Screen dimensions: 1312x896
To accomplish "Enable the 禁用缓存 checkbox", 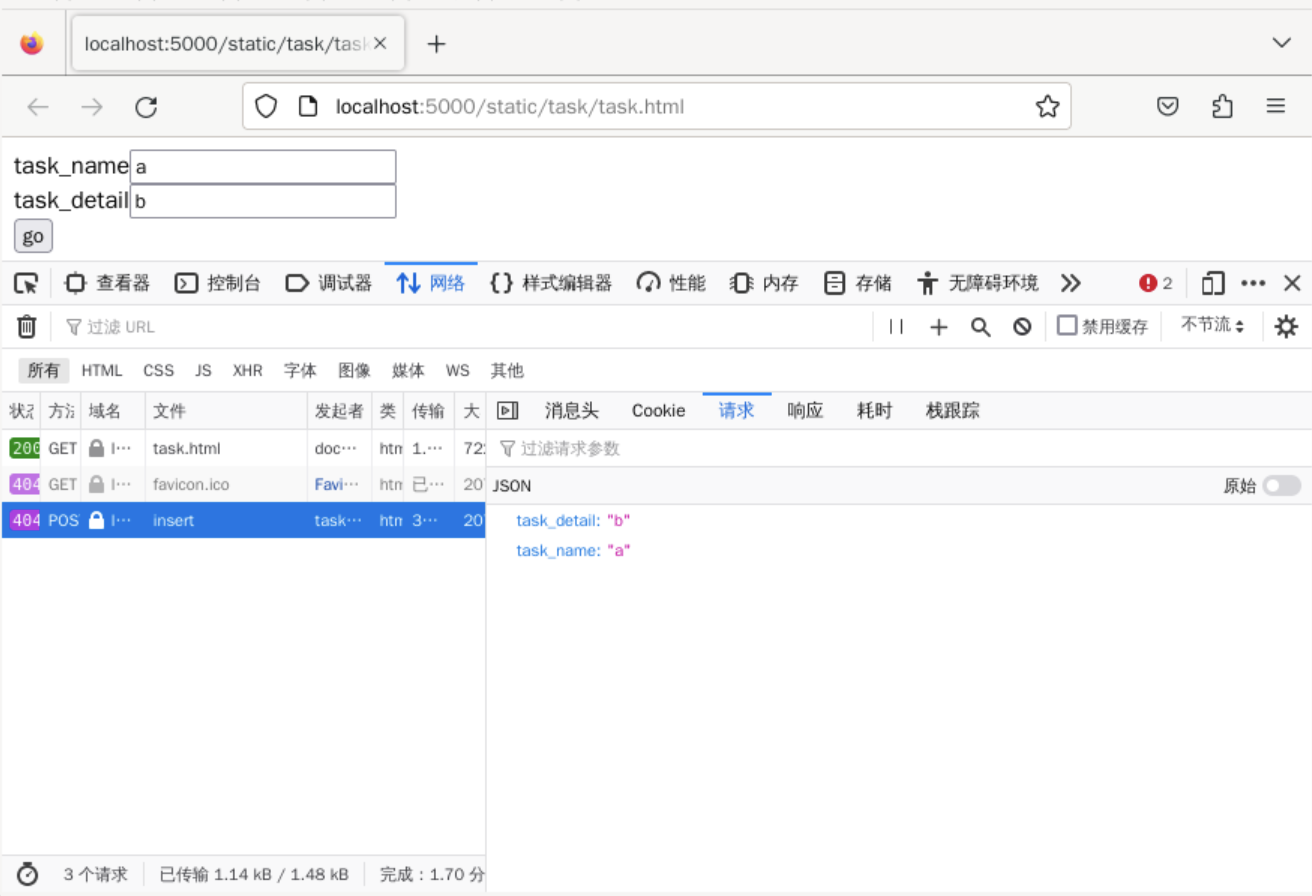I will point(1067,326).
